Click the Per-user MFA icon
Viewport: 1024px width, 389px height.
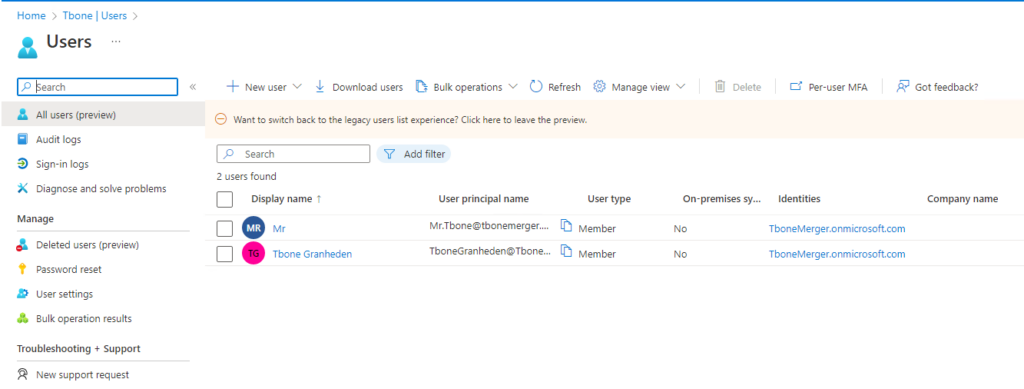[x=795, y=87]
